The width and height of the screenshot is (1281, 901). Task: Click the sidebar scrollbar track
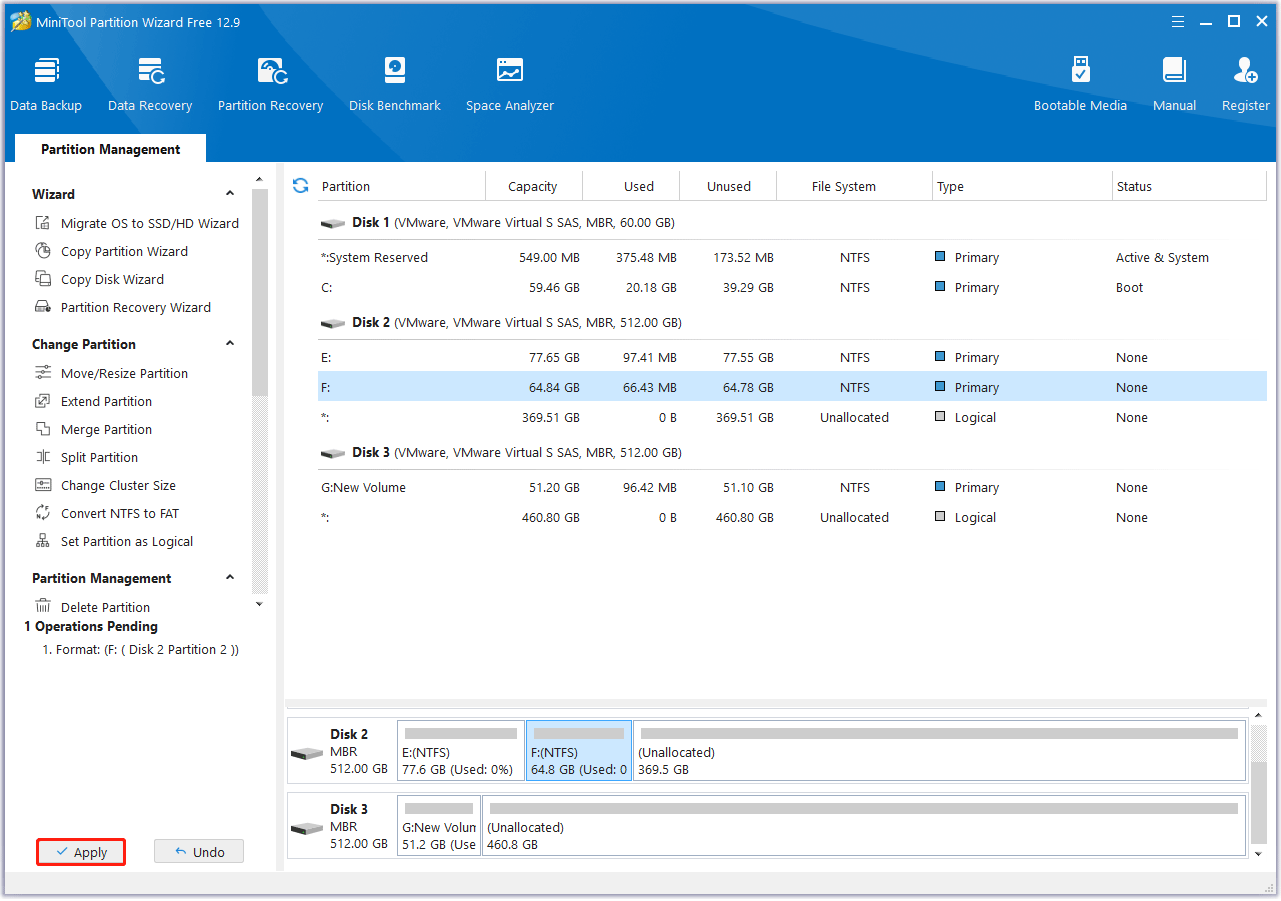(260, 495)
